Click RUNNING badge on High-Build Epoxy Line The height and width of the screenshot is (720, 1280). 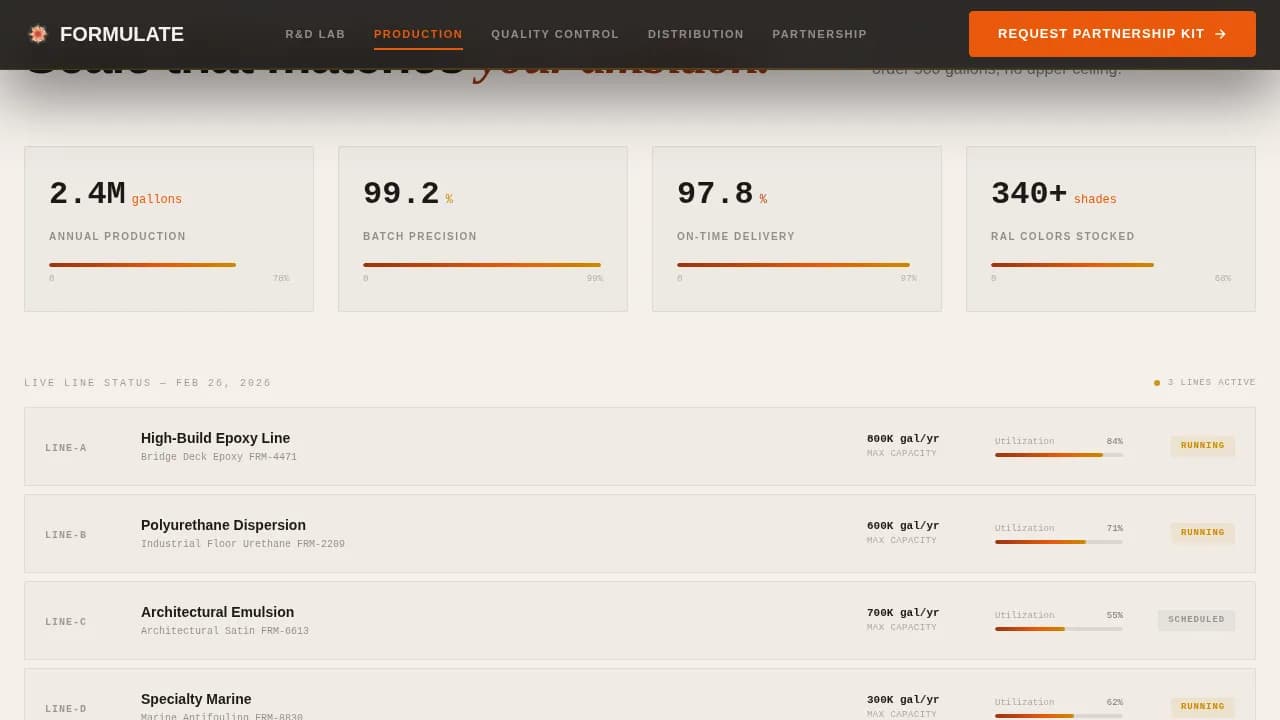(x=1202, y=446)
